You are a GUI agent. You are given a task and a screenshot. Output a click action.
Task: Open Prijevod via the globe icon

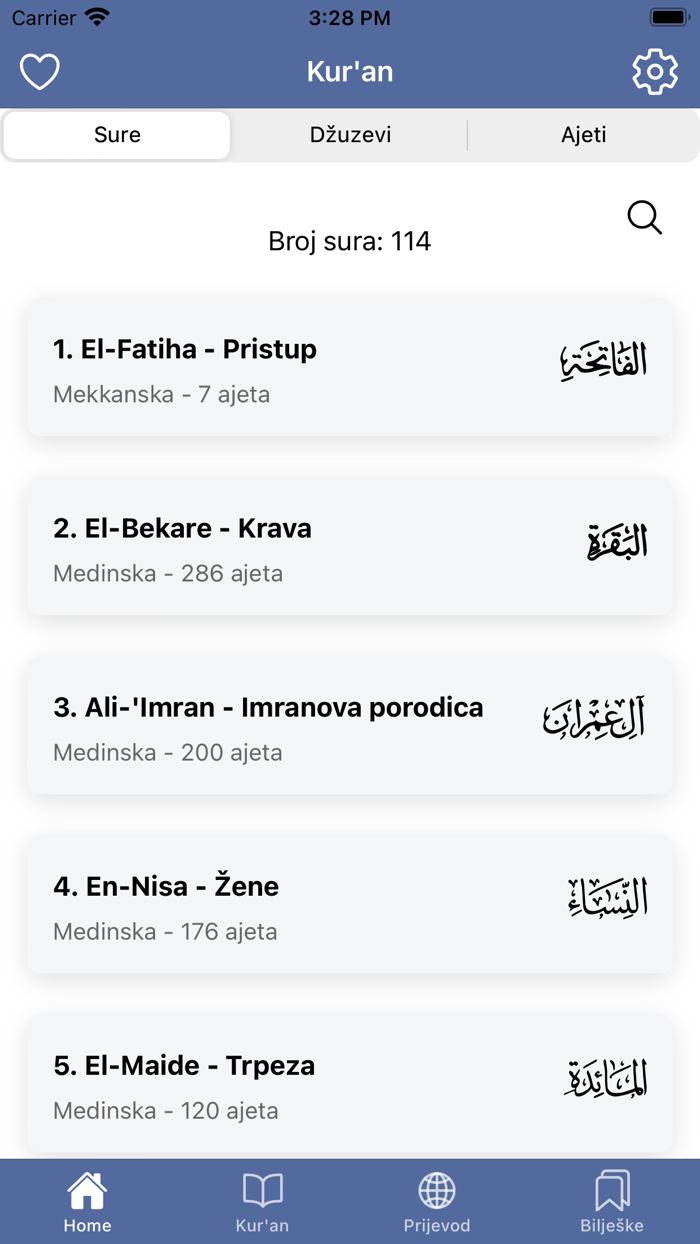(437, 1196)
